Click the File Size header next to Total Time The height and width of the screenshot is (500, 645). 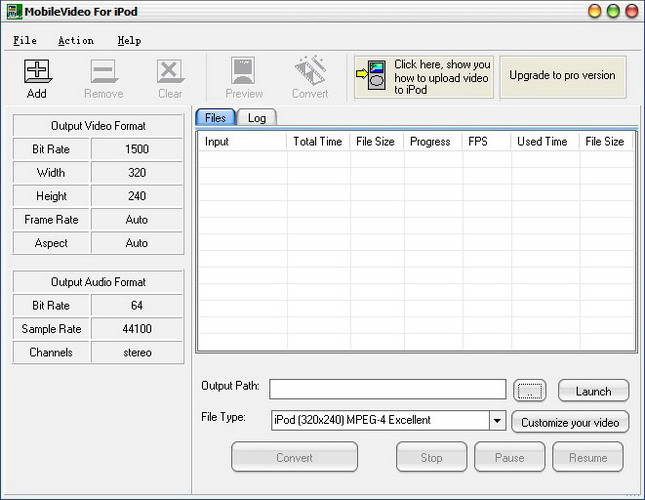click(377, 141)
